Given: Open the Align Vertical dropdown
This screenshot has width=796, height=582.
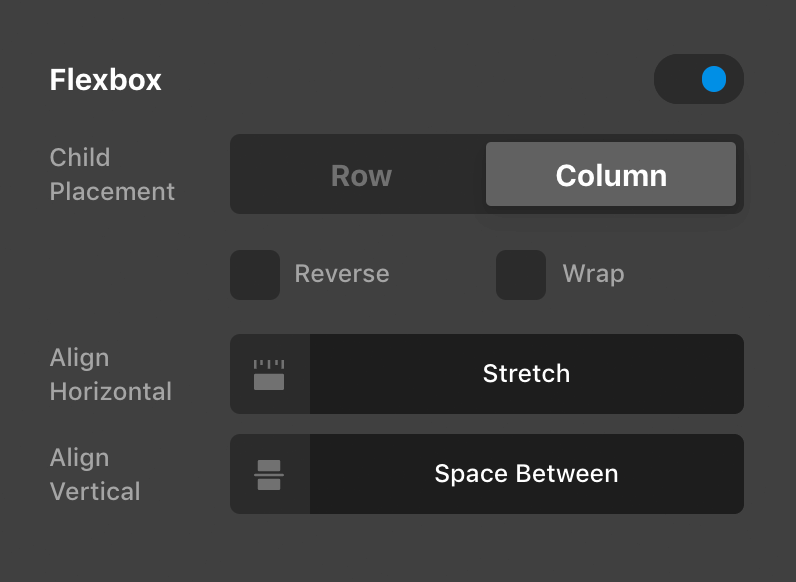Looking at the screenshot, I should pyautogui.click(x=526, y=474).
